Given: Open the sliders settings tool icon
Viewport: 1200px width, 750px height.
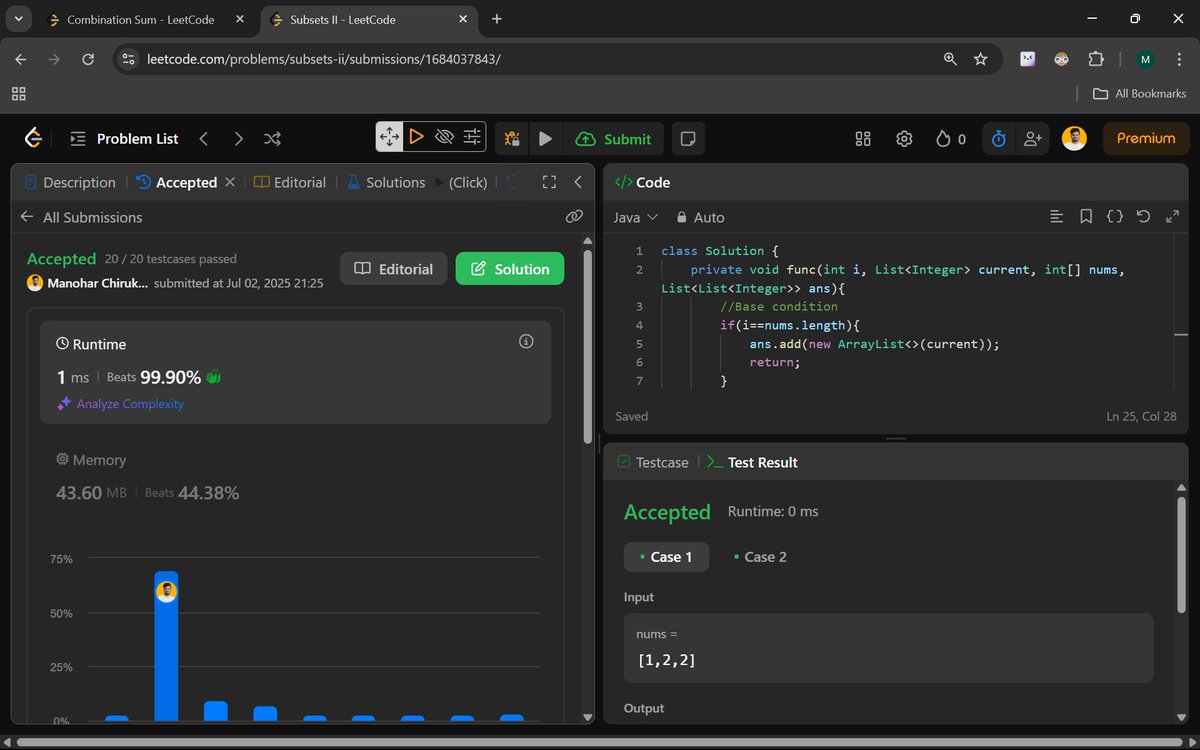Looking at the screenshot, I should [473, 137].
